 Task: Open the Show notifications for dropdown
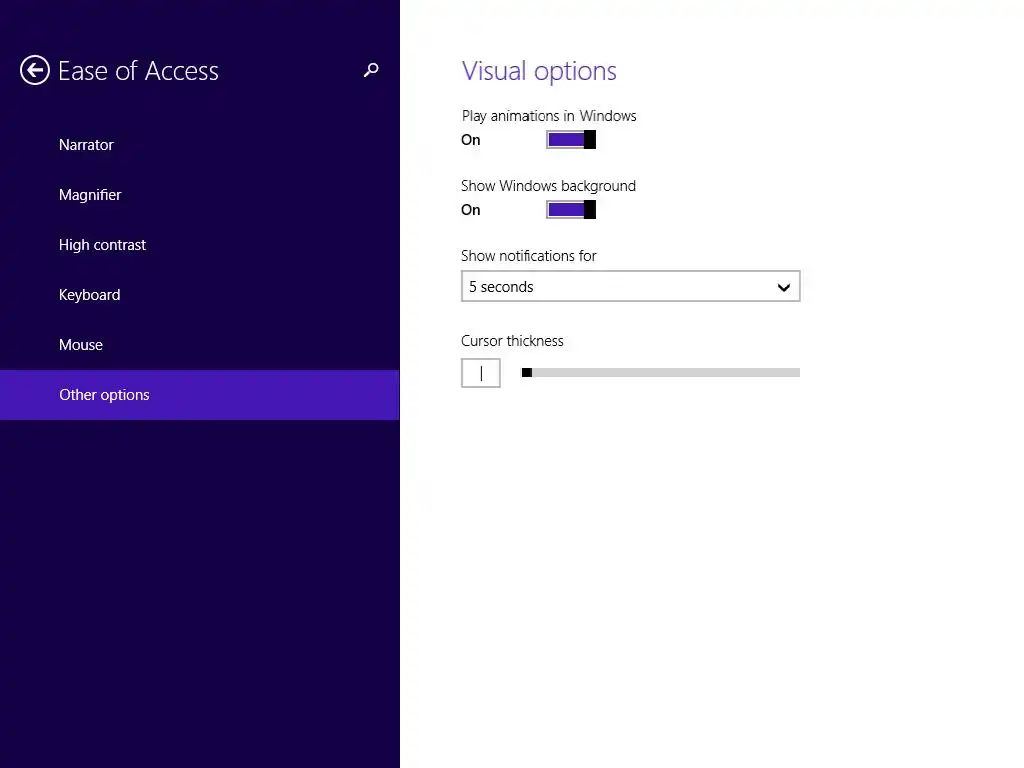pyautogui.click(x=630, y=287)
